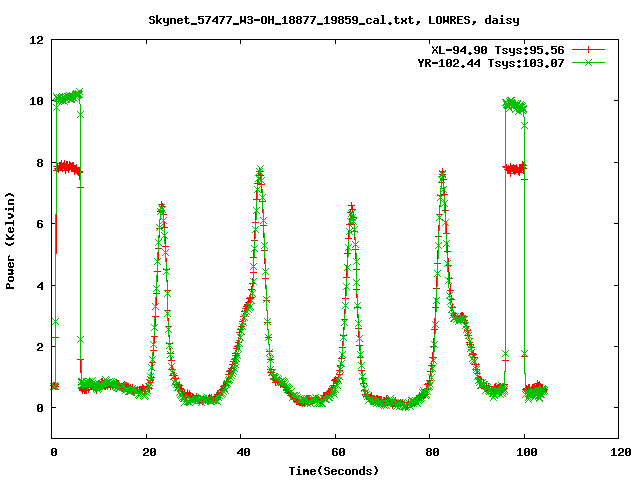Click the red calibration plateau near 8 K at start
640x480 pixels.
68,167
